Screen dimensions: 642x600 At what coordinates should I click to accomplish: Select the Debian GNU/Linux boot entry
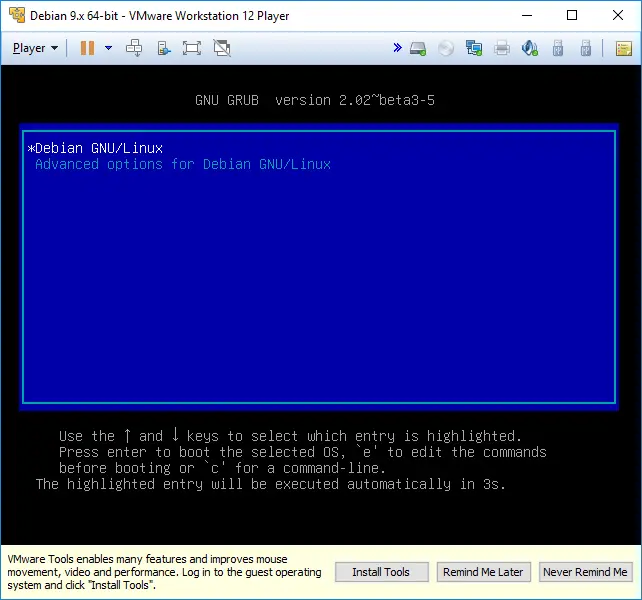point(319,148)
